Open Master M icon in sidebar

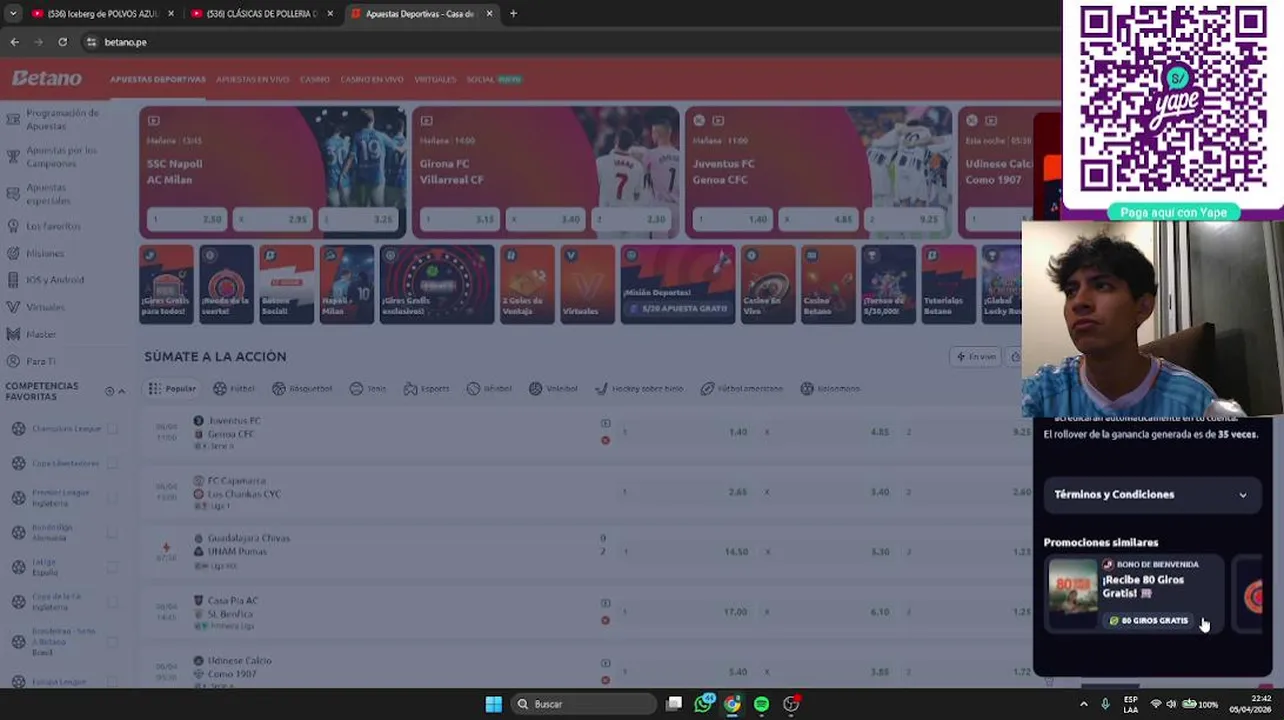pos(13,334)
